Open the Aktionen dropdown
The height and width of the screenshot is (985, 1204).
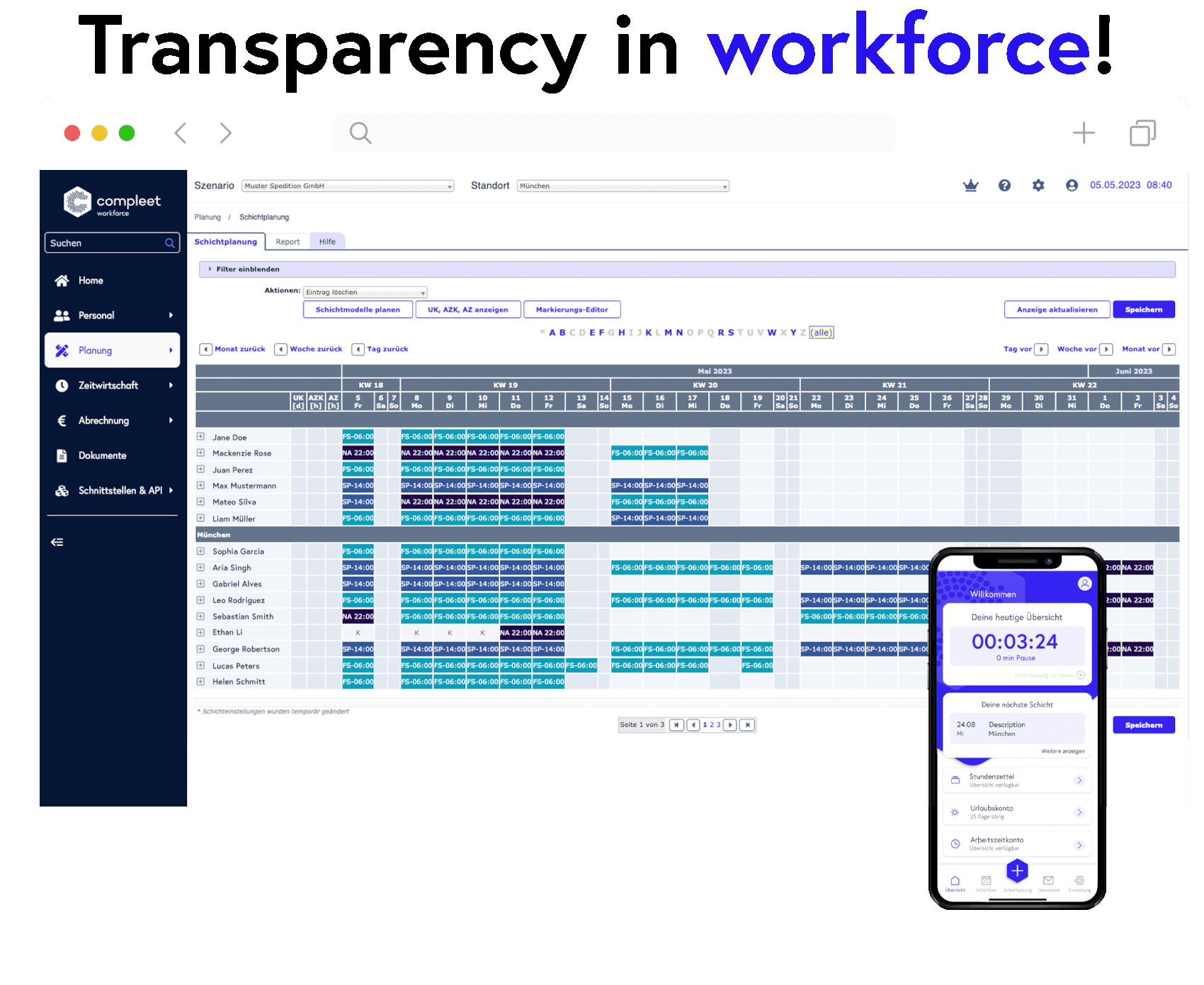click(x=365, y=292)
